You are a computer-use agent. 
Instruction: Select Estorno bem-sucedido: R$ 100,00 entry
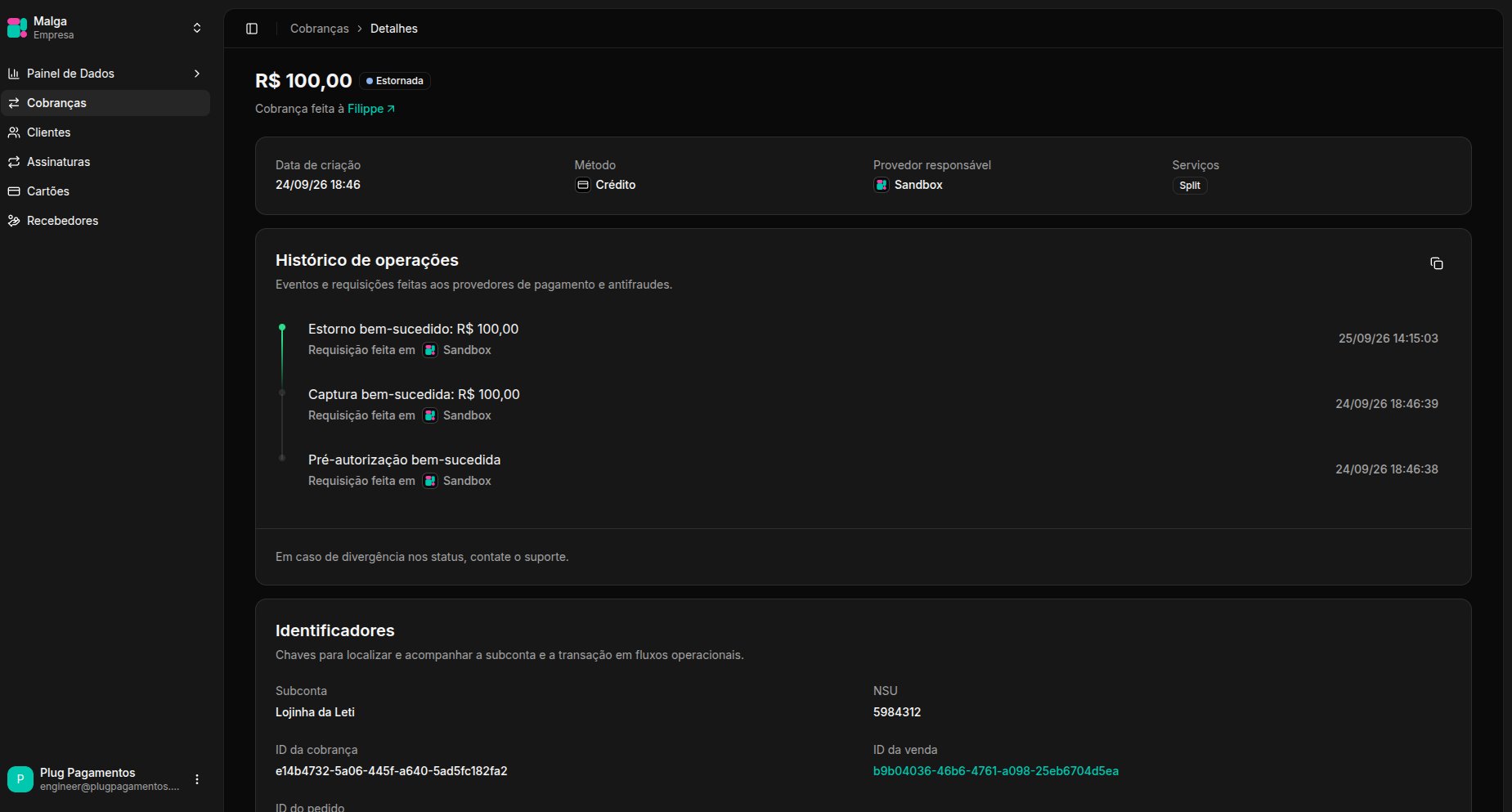[413, 329]
